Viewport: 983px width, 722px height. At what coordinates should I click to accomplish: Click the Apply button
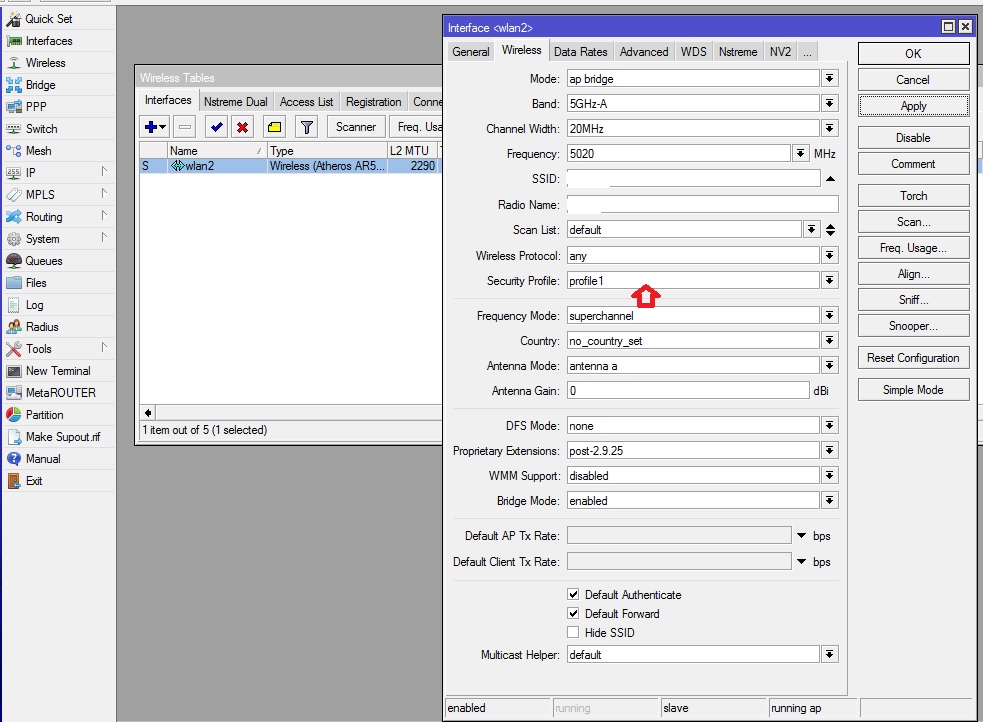coord(913,106)
